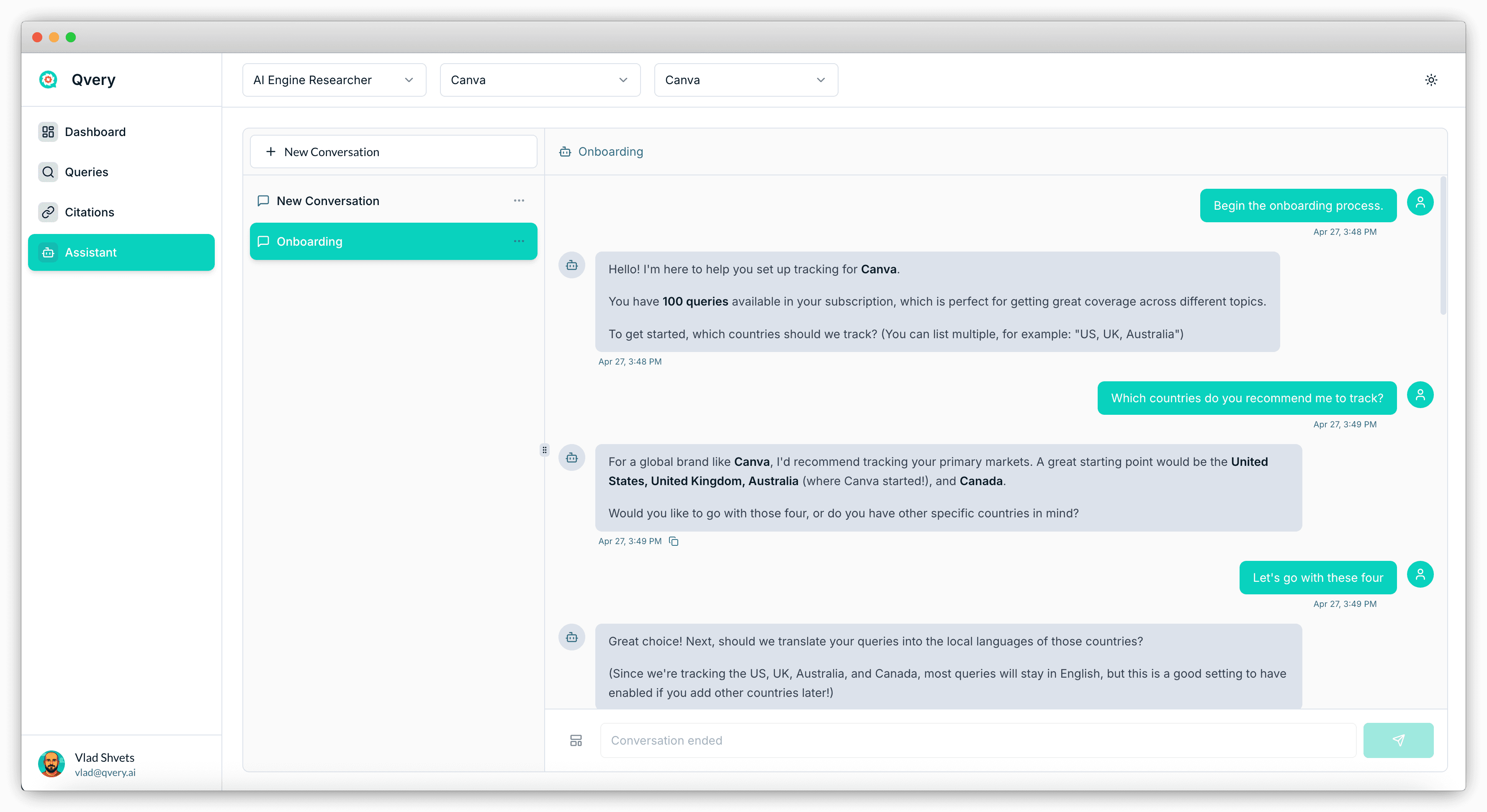Go to the Dashboard page
The width and height of the screenshot is (1487, 812).
[95, 132]
